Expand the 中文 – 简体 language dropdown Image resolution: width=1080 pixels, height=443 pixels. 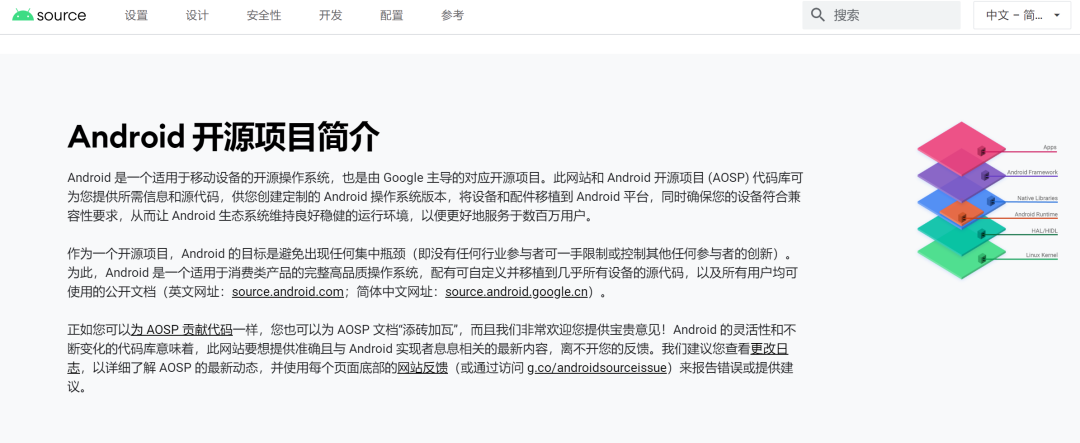(1022, 15)
